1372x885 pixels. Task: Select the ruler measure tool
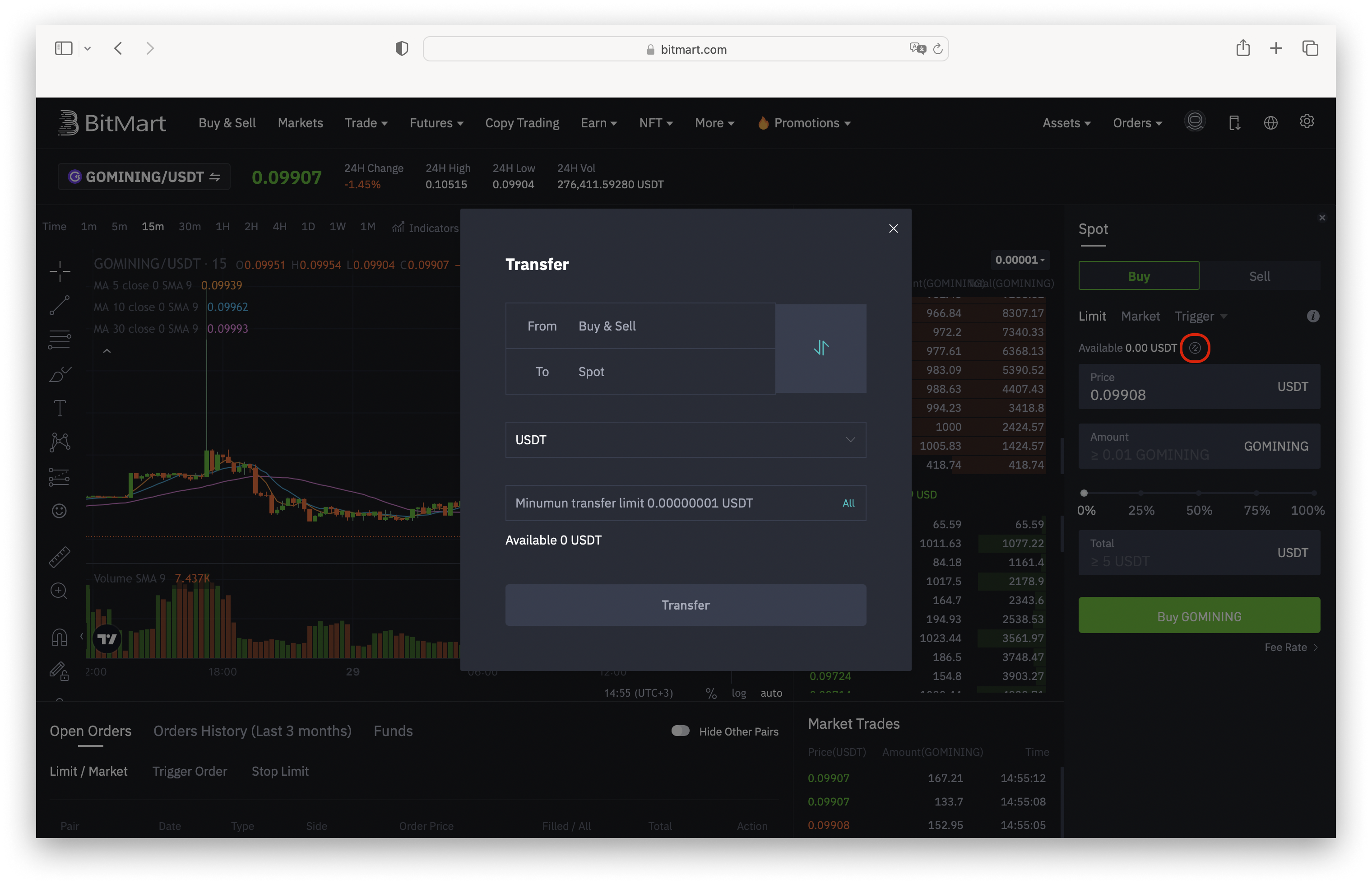pyautogui.click(x=60, y=556)
